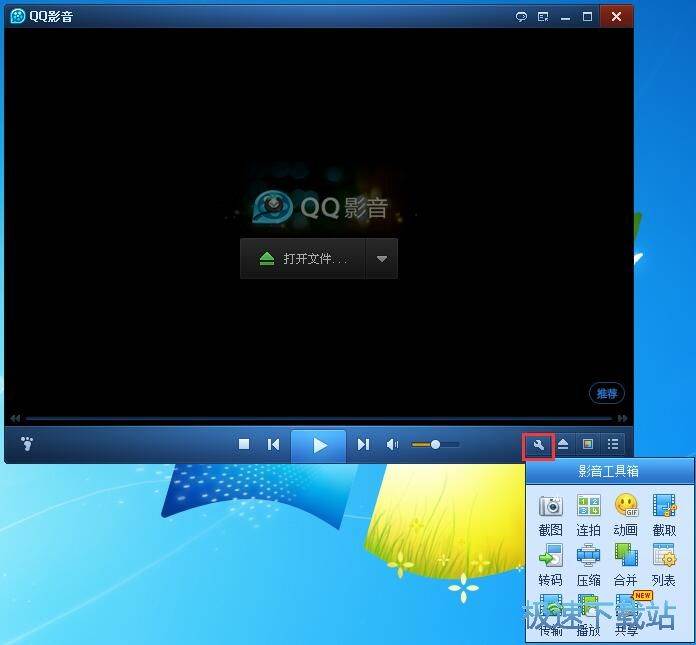Open the main menu icon in title bar

pos(543,17)
